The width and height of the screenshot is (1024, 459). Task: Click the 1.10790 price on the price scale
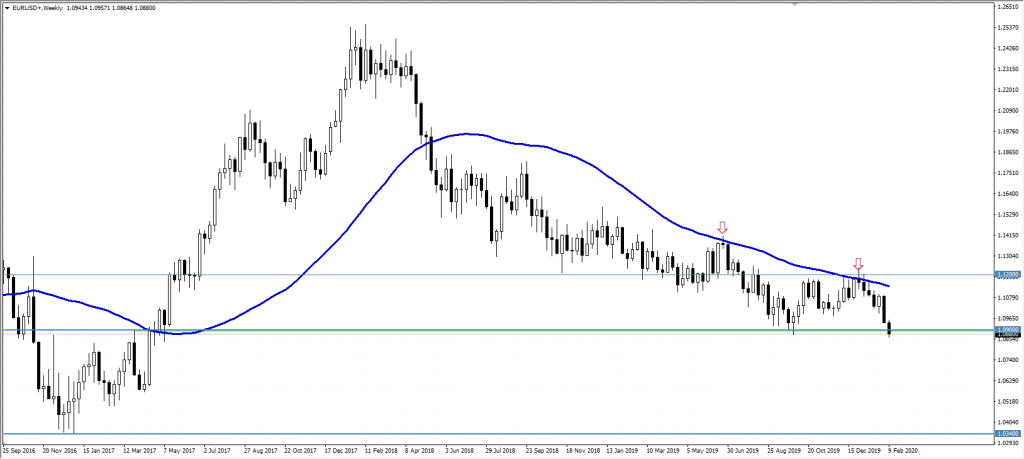[1008, 298]
